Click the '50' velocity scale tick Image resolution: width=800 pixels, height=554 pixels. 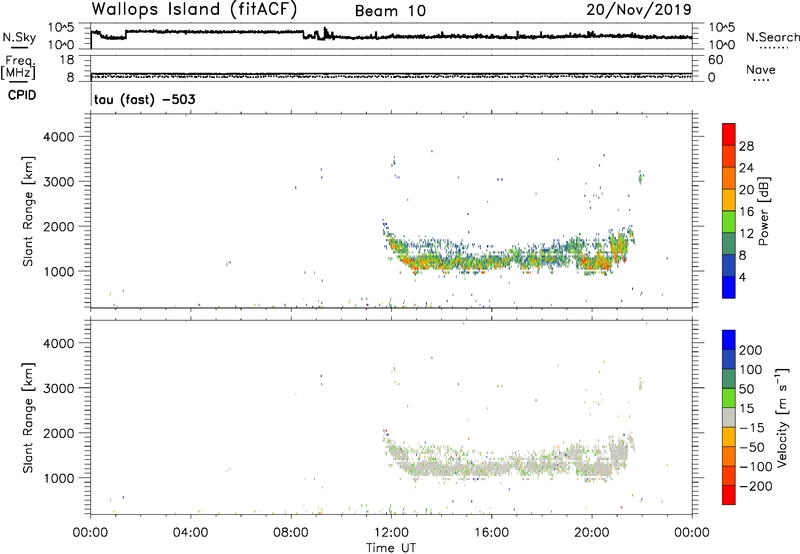tap(746, 389)
